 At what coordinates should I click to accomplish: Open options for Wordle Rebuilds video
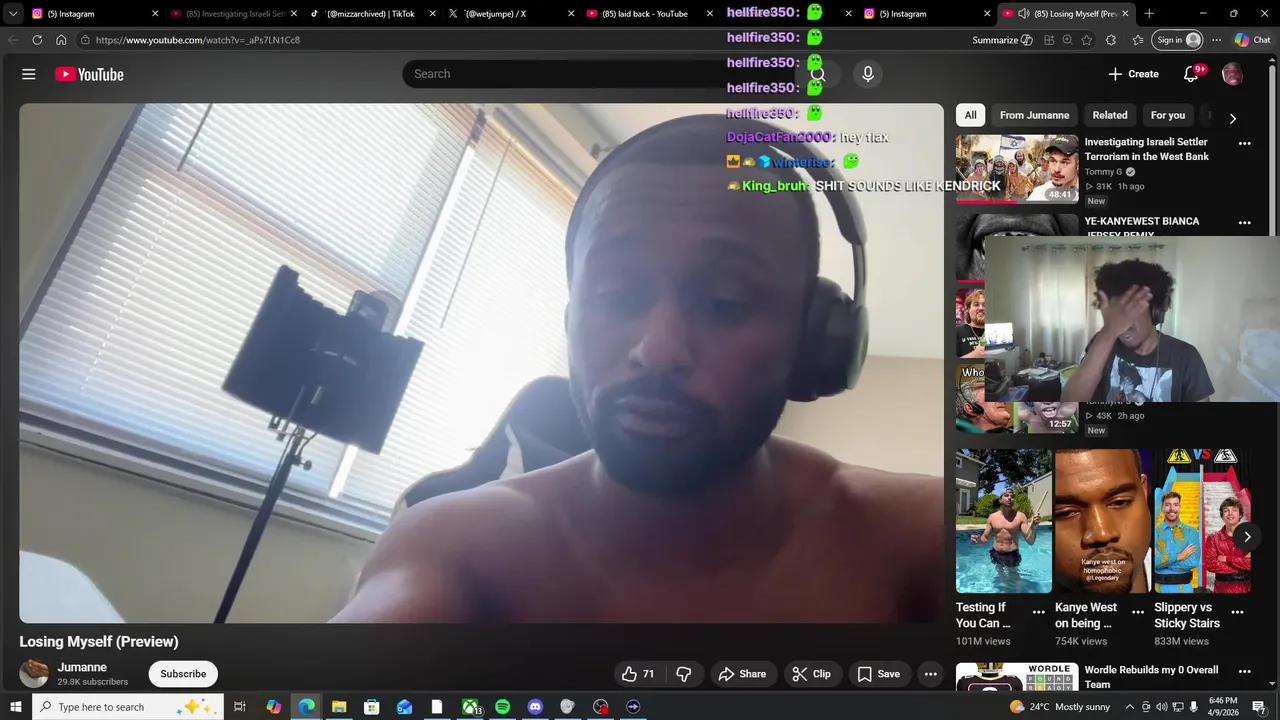[x=1245, y=671]
